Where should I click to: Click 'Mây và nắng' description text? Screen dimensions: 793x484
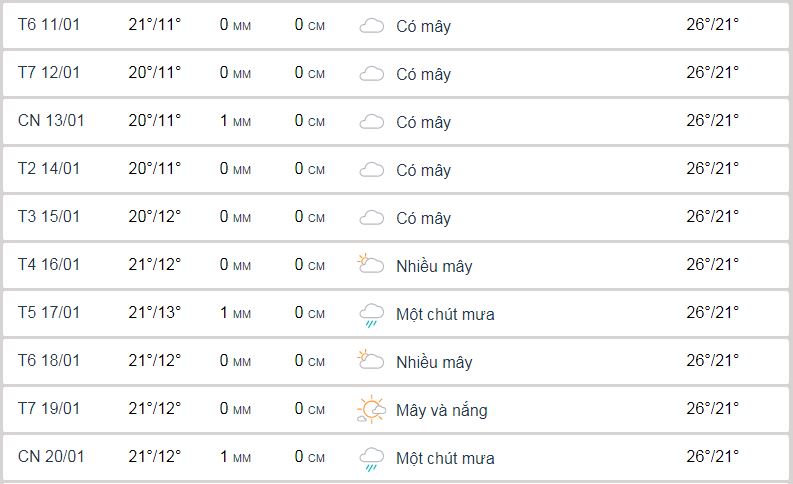click(442, 410)
